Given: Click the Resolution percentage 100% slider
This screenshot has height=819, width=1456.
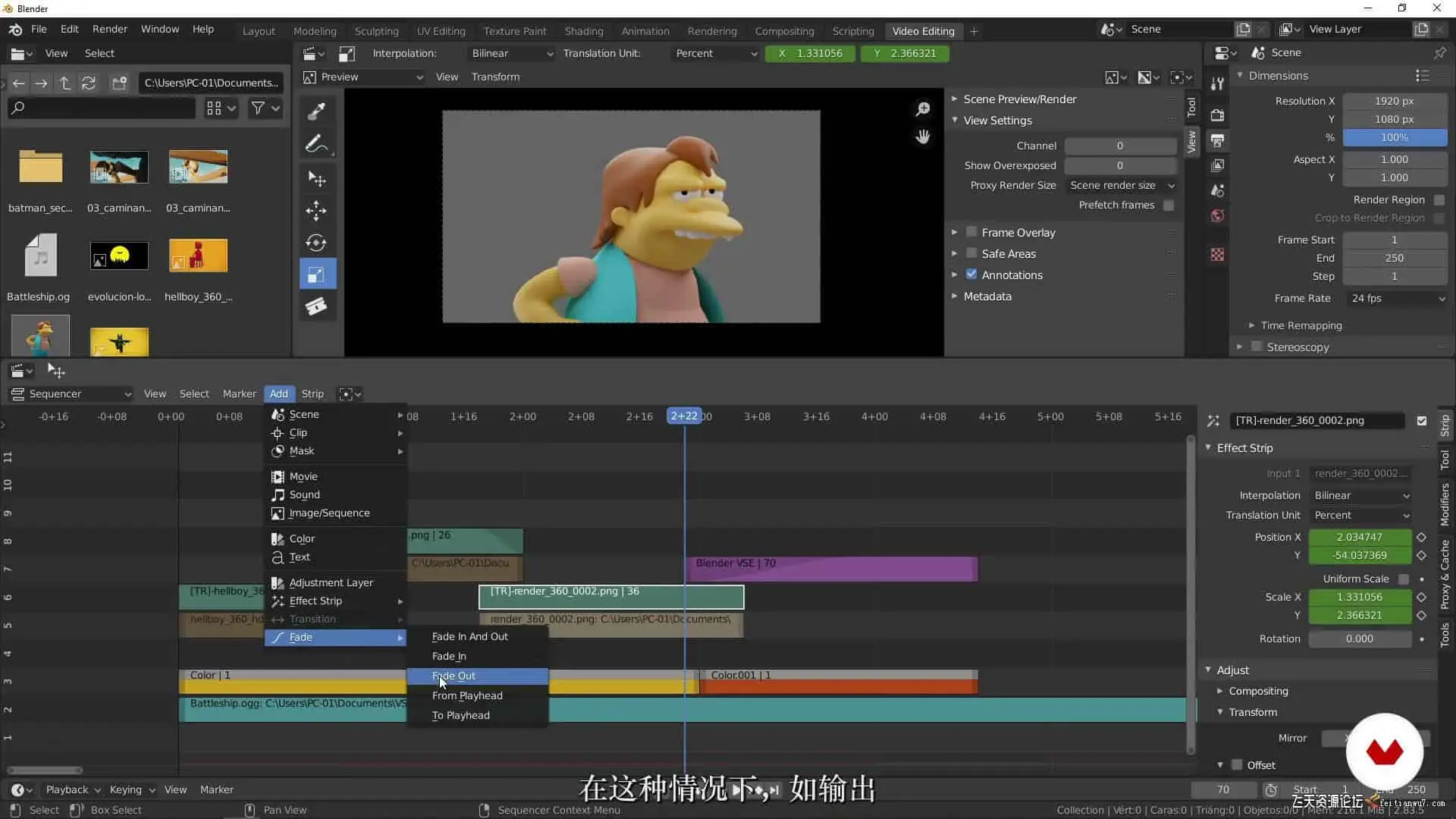Looking at the screenshot, I should click(1394, 137).
